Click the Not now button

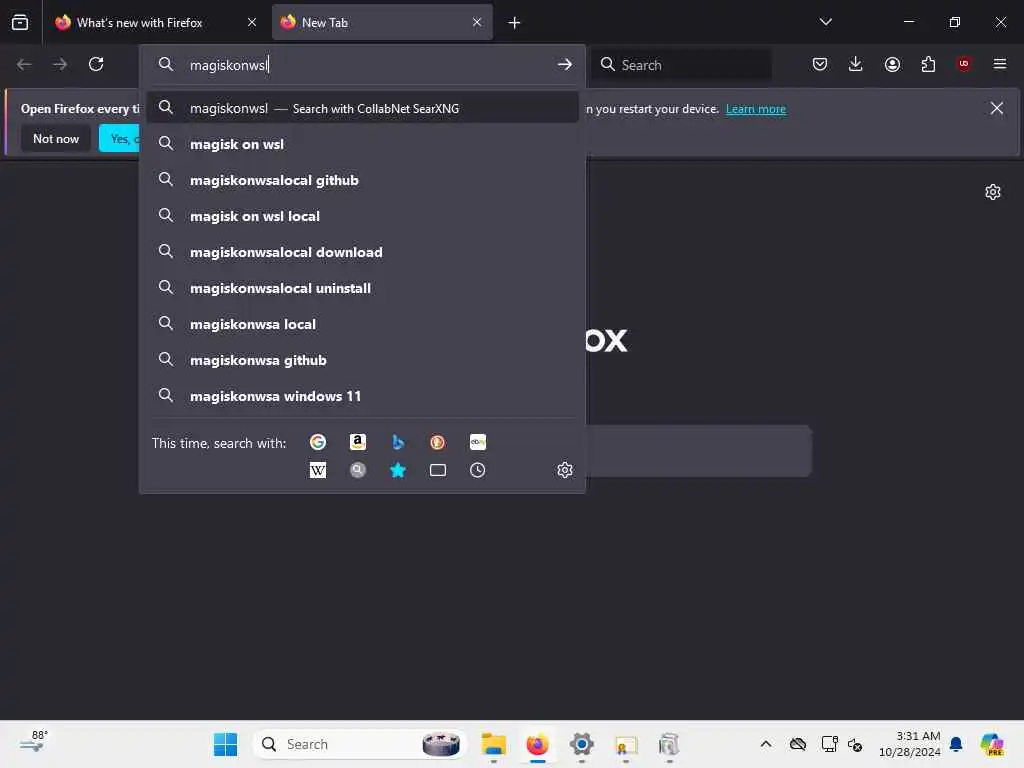click(x=56, y=138)
